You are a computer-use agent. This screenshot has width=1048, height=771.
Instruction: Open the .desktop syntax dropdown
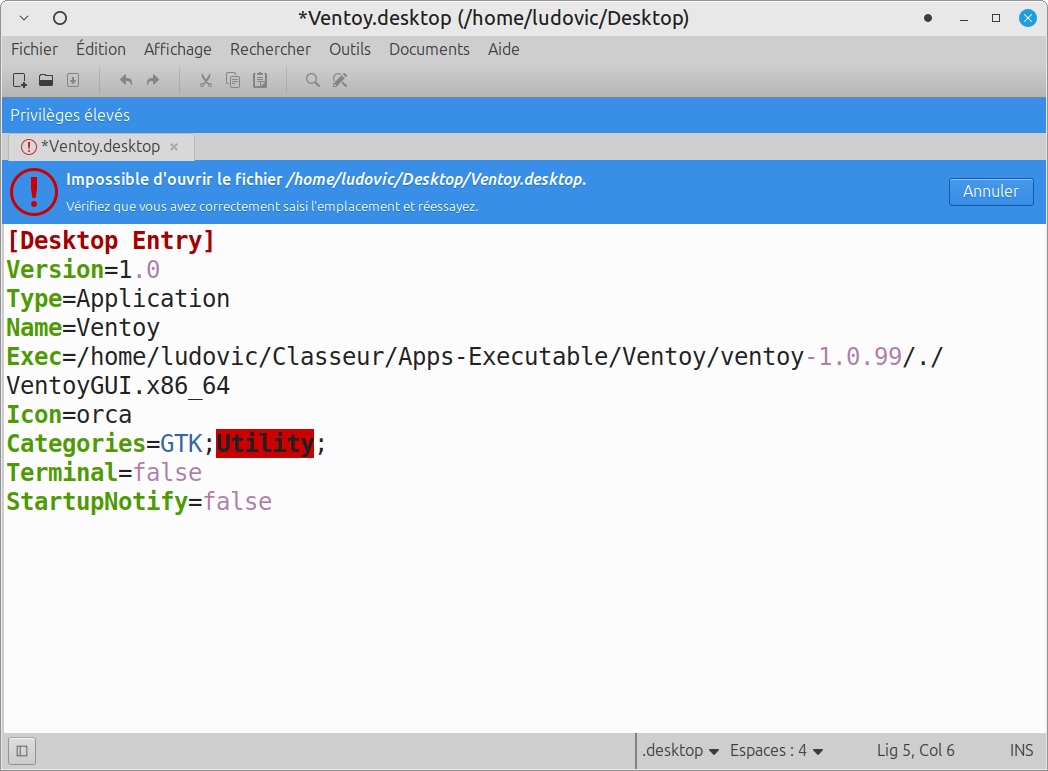point(680,751)
